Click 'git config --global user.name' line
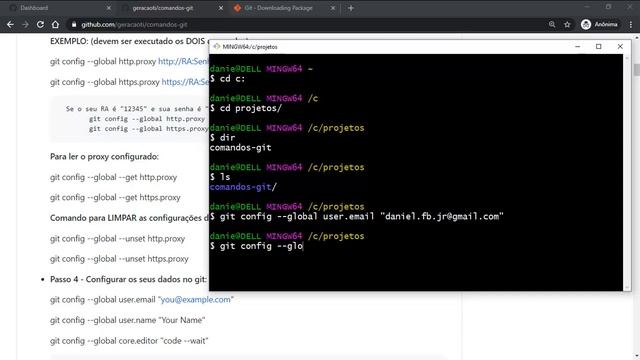This screenshot has width=640, height=360. 127,320
